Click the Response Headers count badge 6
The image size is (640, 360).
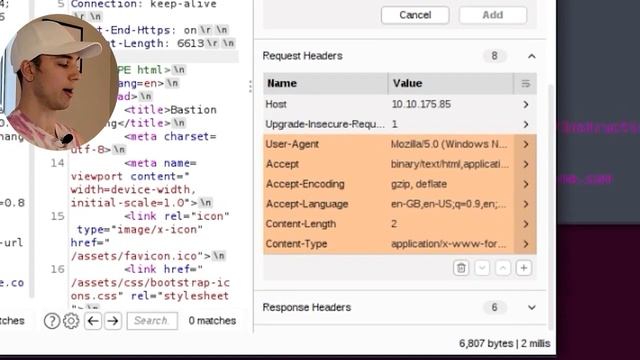[494, 307]
